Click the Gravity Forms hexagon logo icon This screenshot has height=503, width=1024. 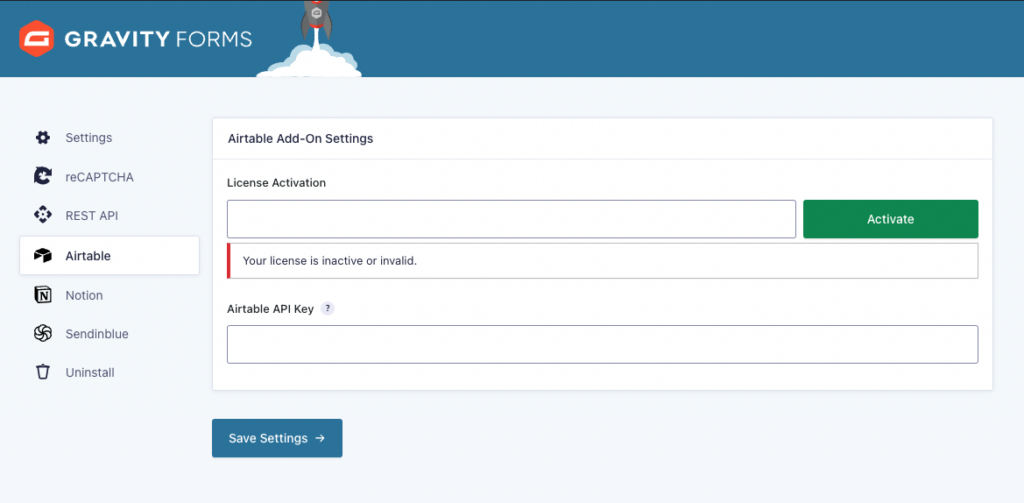click(38, 39)
